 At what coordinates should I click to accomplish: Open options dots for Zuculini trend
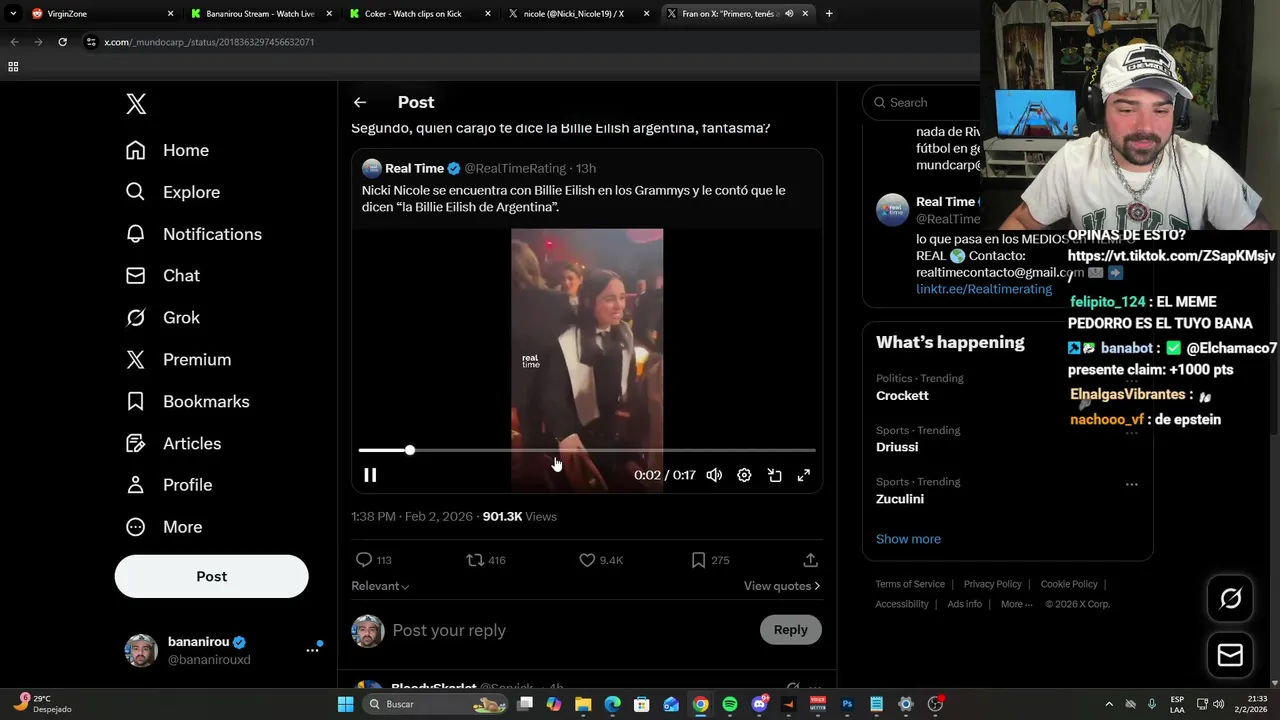click(1131, 484)
